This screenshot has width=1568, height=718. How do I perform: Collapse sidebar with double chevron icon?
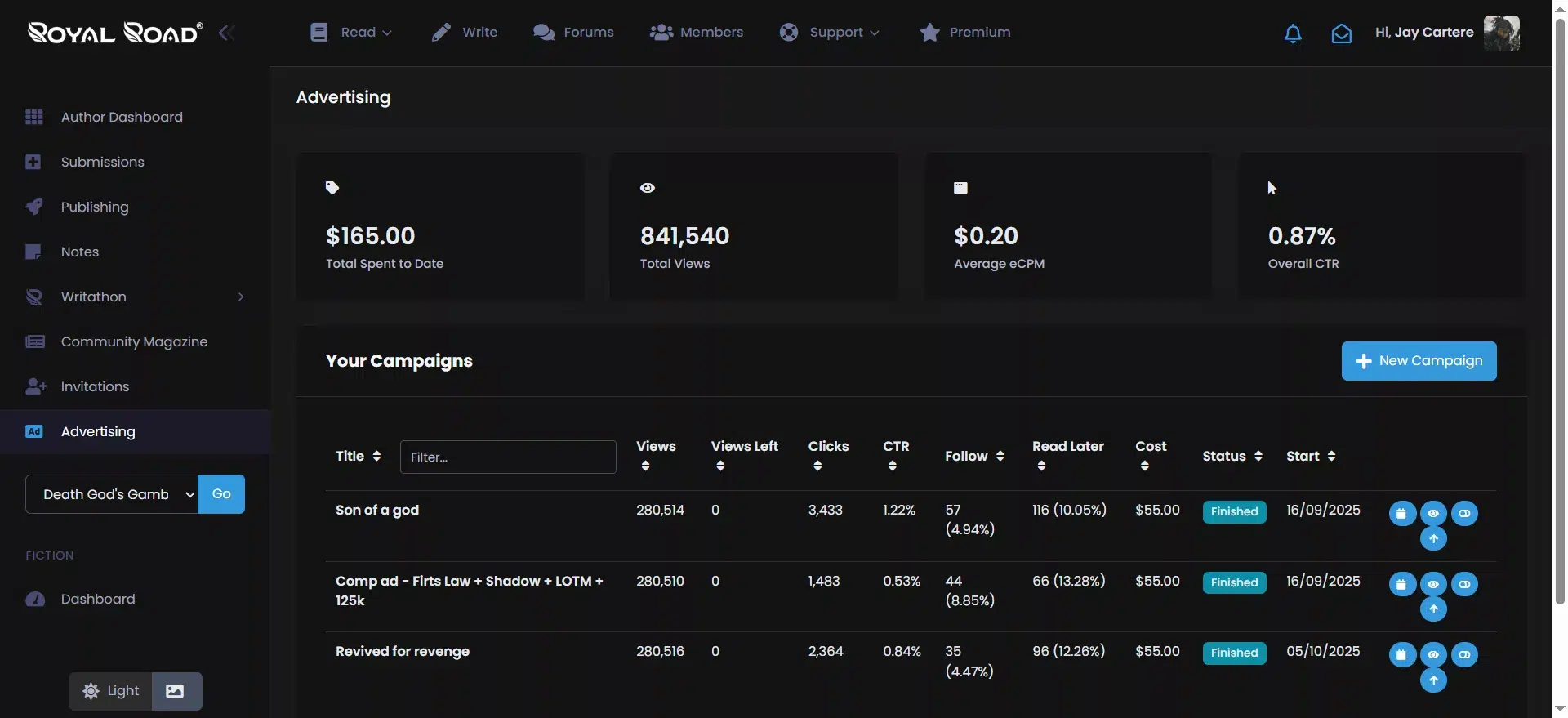[x=227, y=33]
